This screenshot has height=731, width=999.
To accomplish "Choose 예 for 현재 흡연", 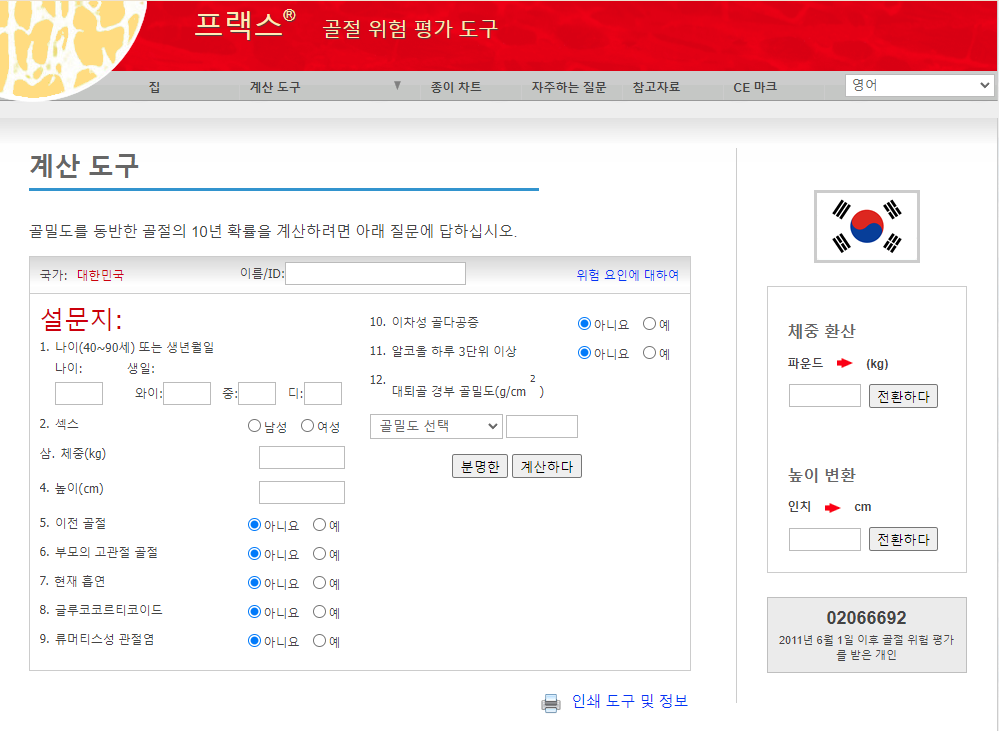I will 319,583.
